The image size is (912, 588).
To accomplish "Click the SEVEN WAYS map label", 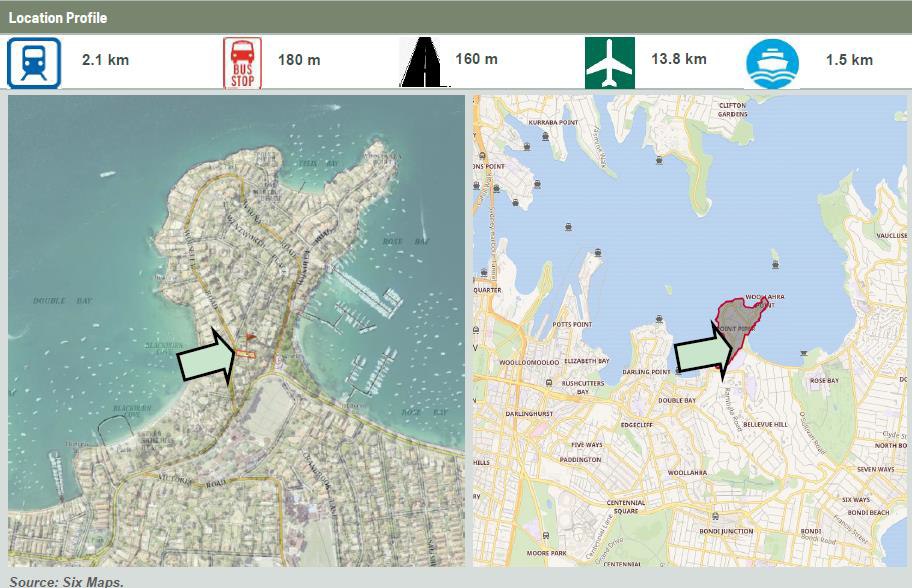I will 875,469.
